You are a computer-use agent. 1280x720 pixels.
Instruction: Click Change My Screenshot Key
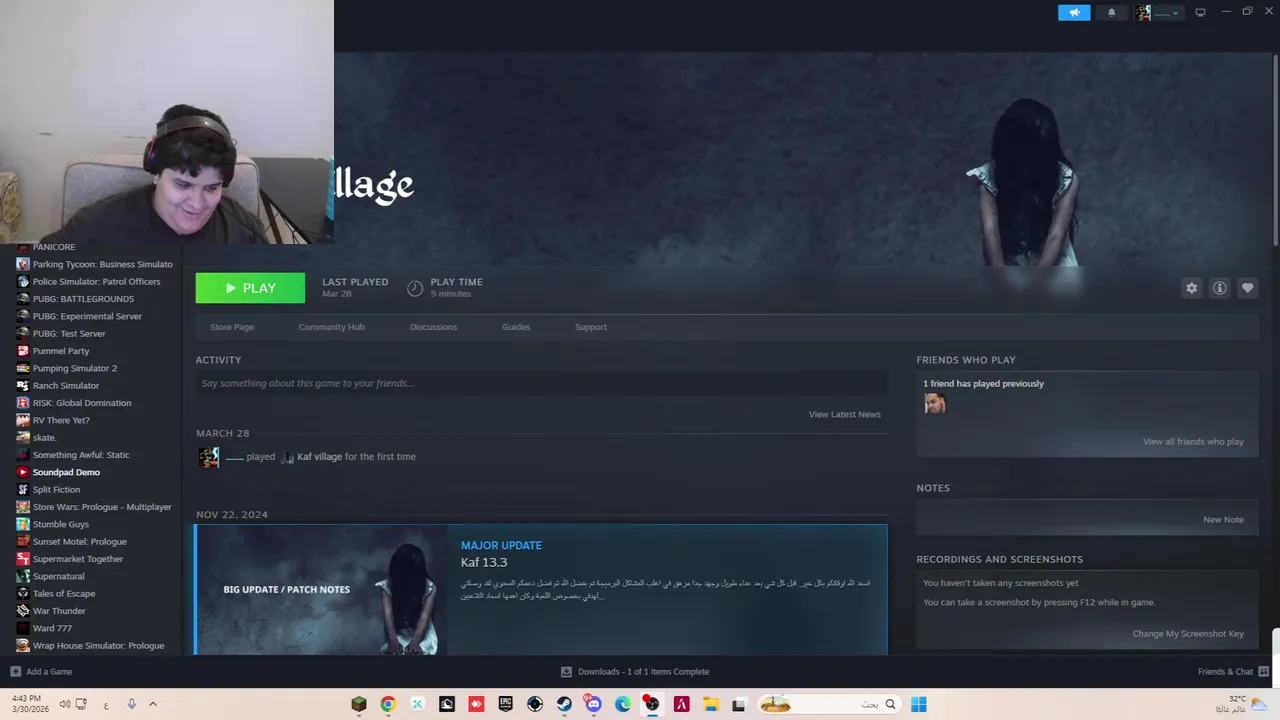pos(1188,634)
